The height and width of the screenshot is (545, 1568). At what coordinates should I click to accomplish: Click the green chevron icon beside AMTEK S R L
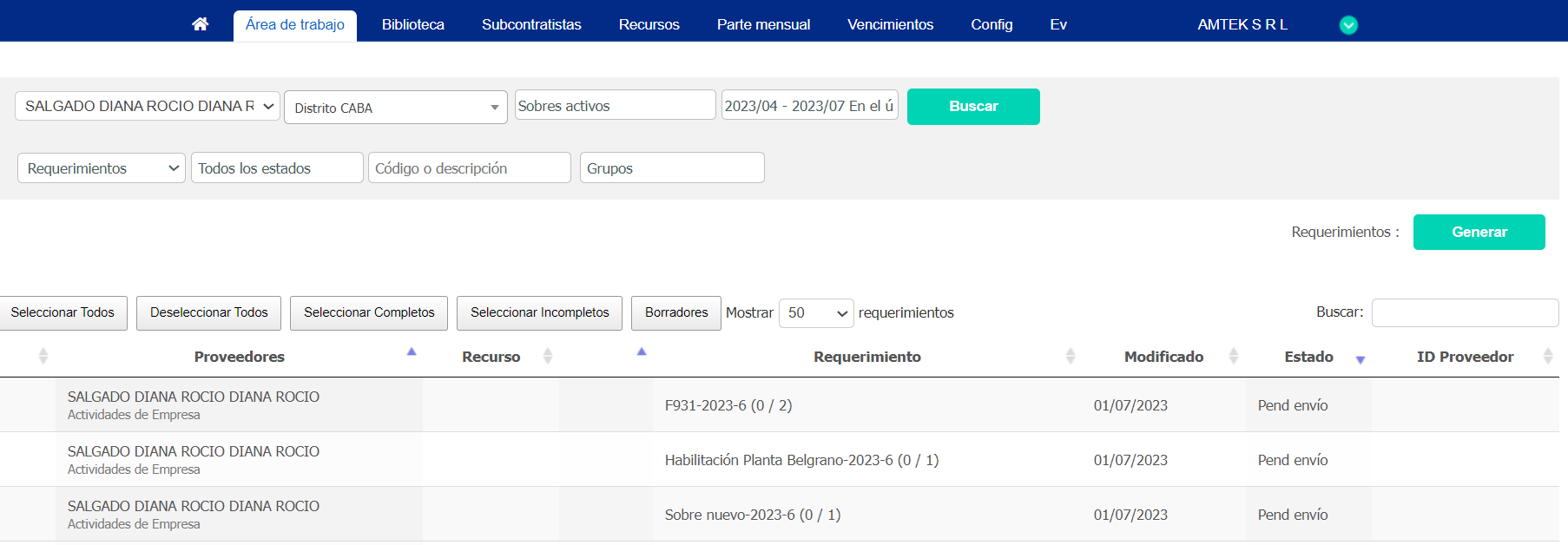(1348, 25)
